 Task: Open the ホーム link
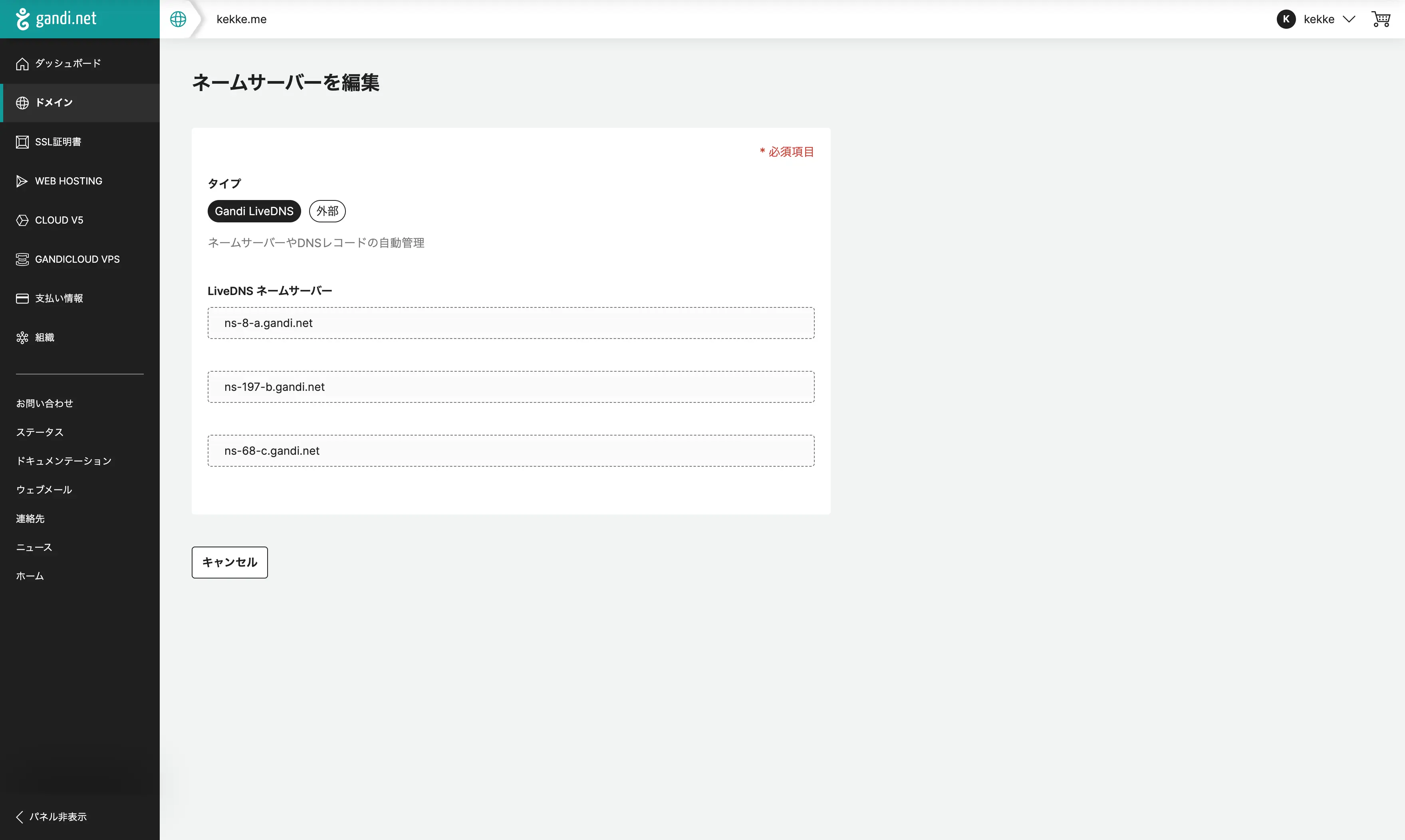tap(30, 576)
